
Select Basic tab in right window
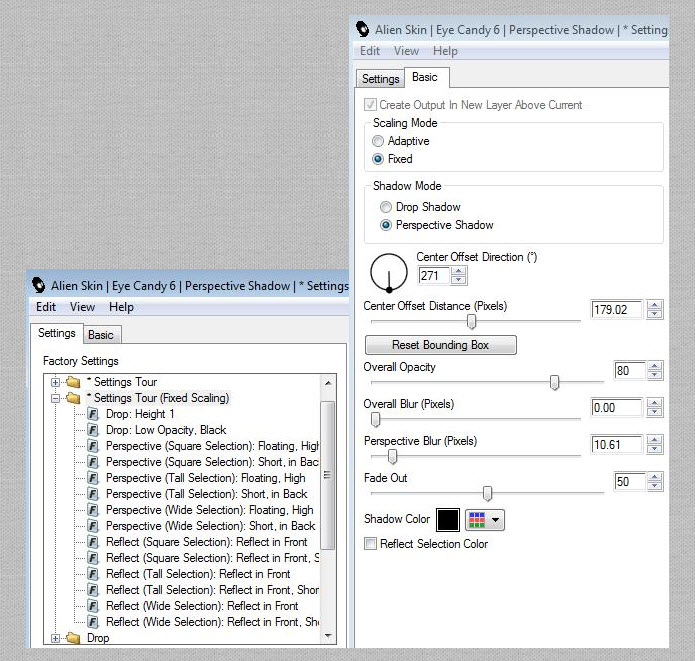point(425,77)
